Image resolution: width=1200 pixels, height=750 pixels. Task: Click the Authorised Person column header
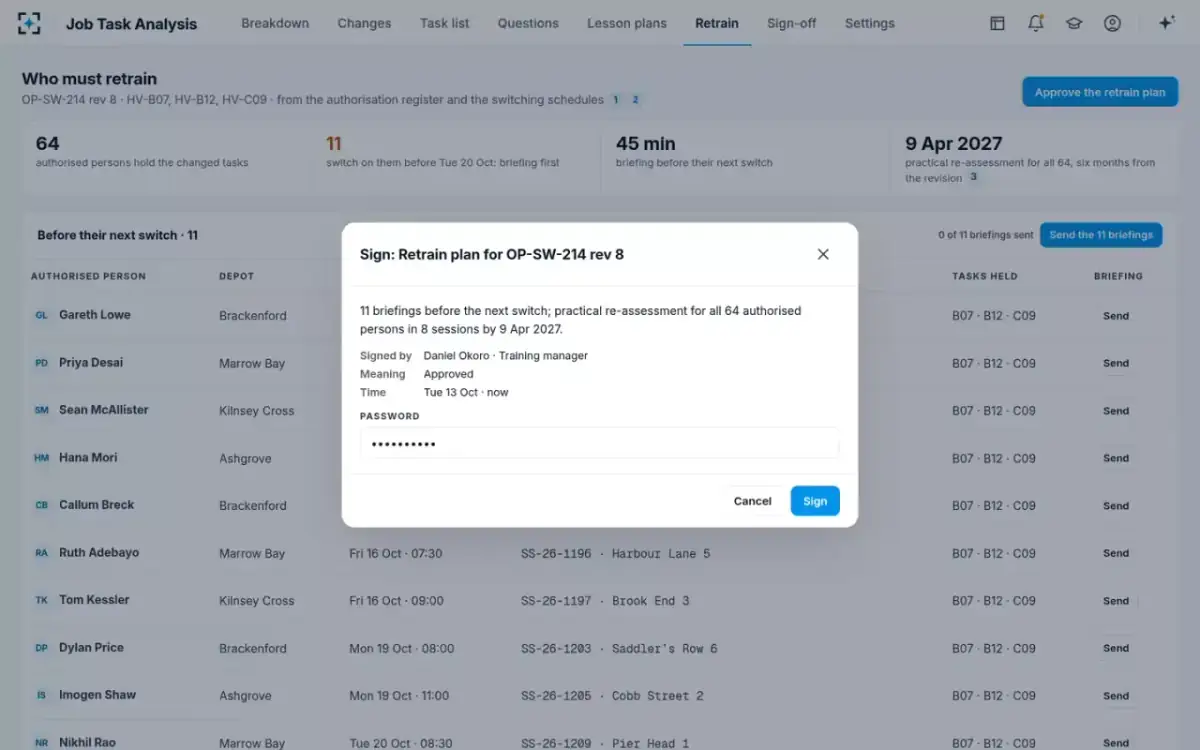88,276
